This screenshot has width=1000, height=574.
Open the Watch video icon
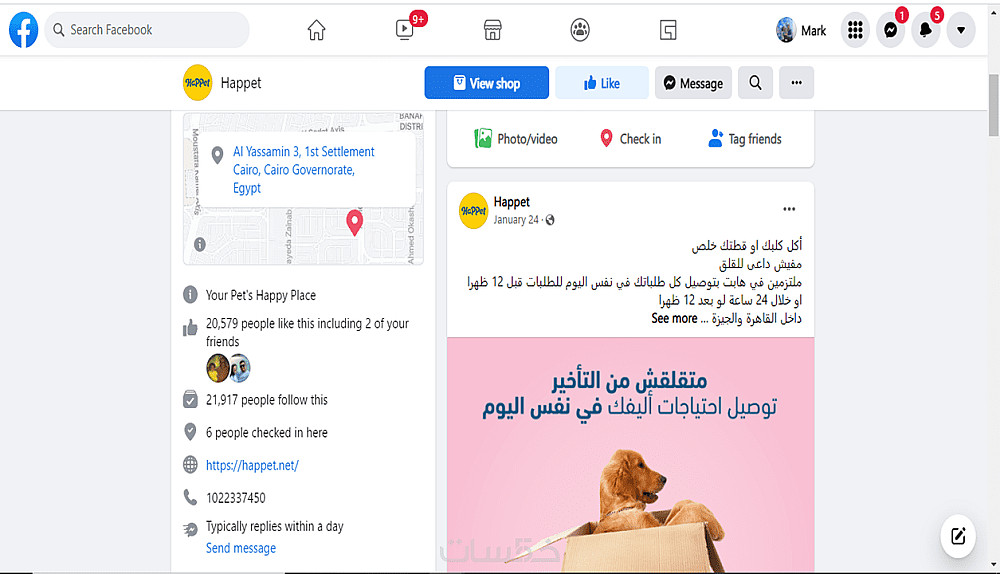[x=404, y=30]
